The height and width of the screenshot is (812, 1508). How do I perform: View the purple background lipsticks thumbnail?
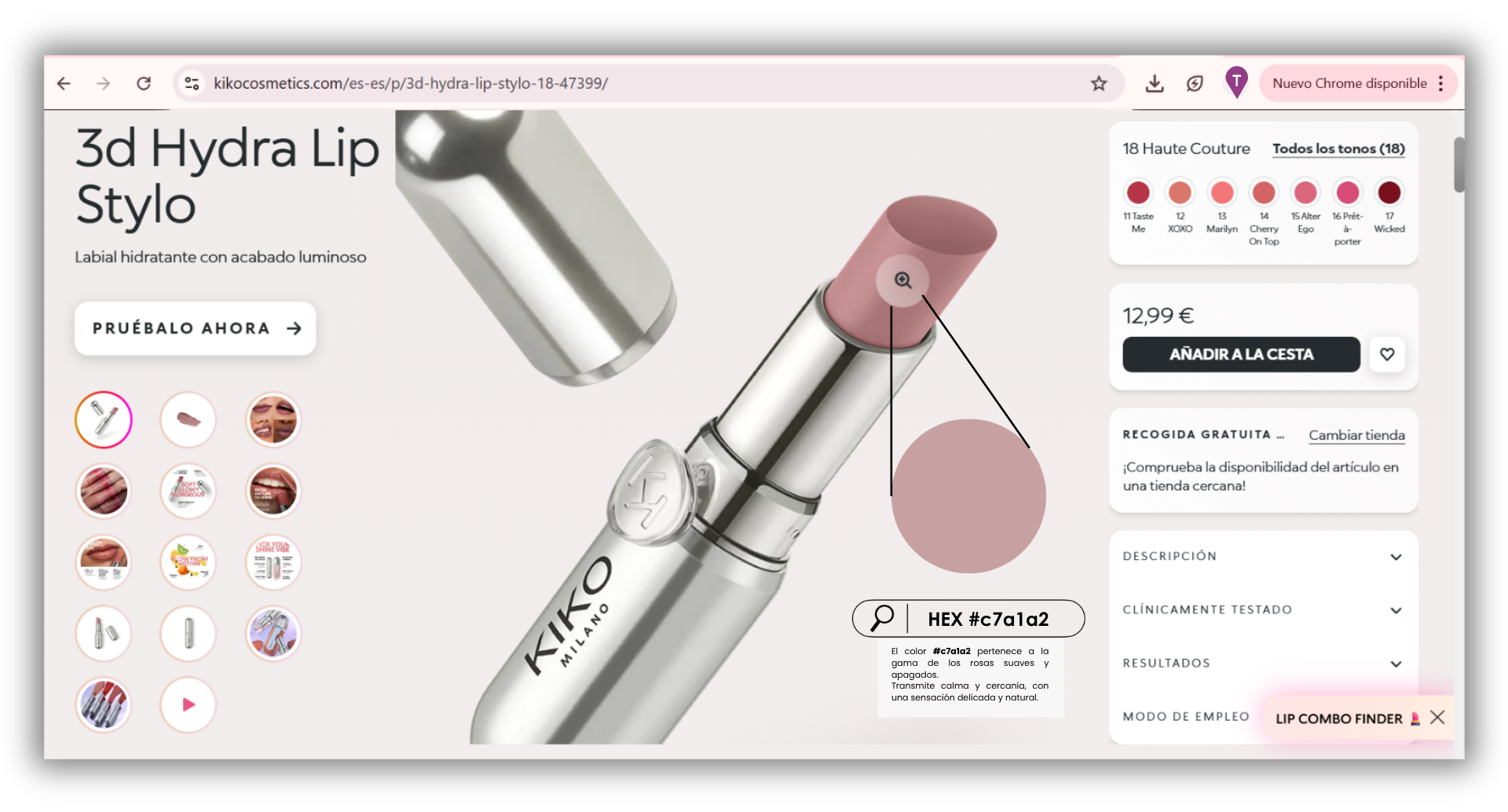pos(273,633)
